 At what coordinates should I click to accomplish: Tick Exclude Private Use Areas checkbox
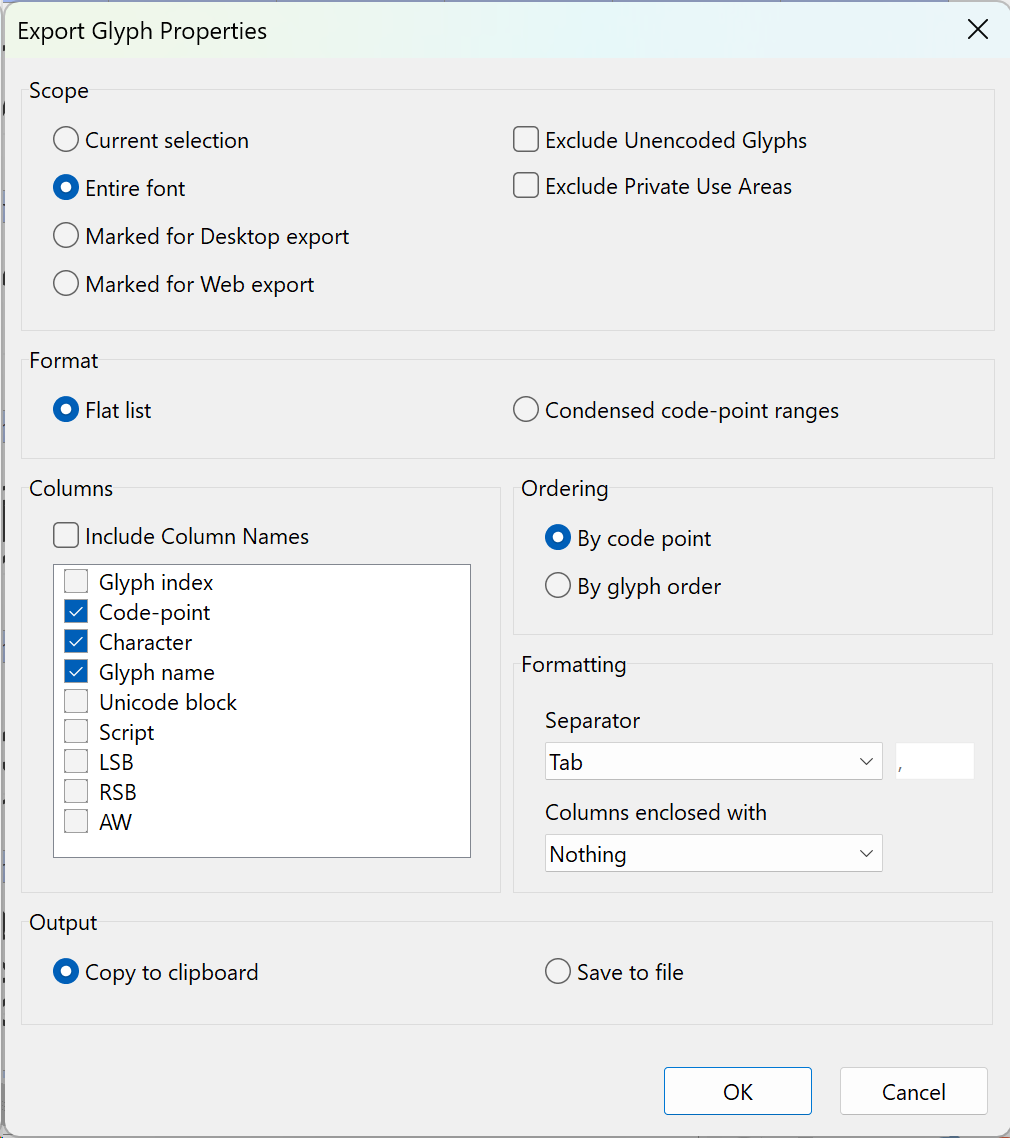[x=526, y=186]
